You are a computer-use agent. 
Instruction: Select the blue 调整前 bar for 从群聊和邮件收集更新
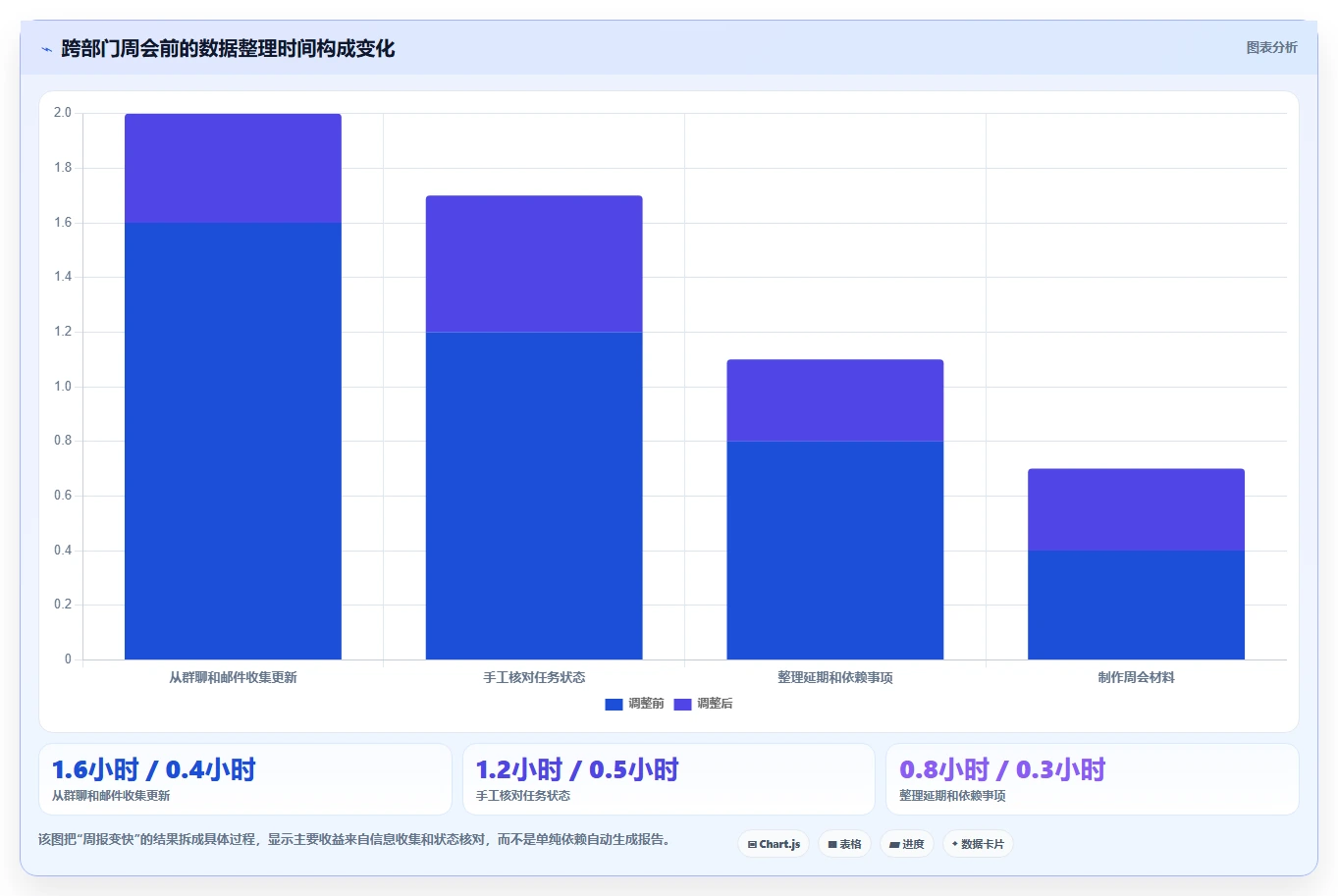(233, 441)
